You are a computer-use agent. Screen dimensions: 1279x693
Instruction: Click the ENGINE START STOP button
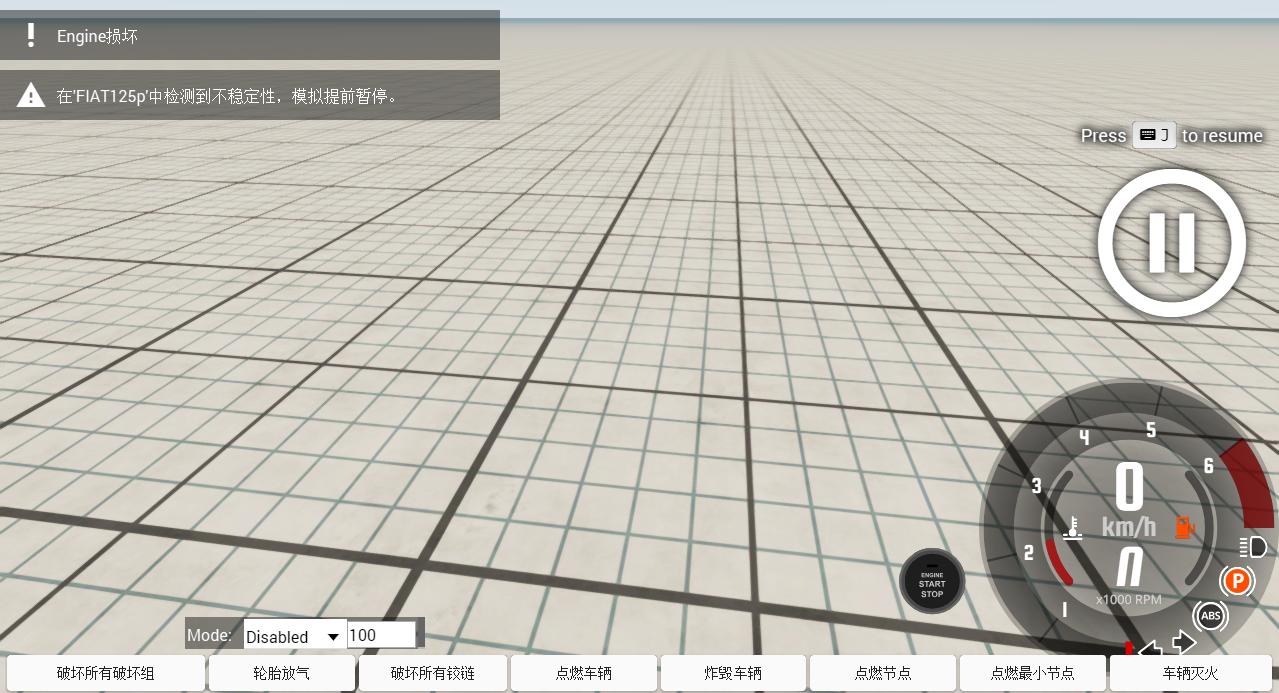click(932, 581)
